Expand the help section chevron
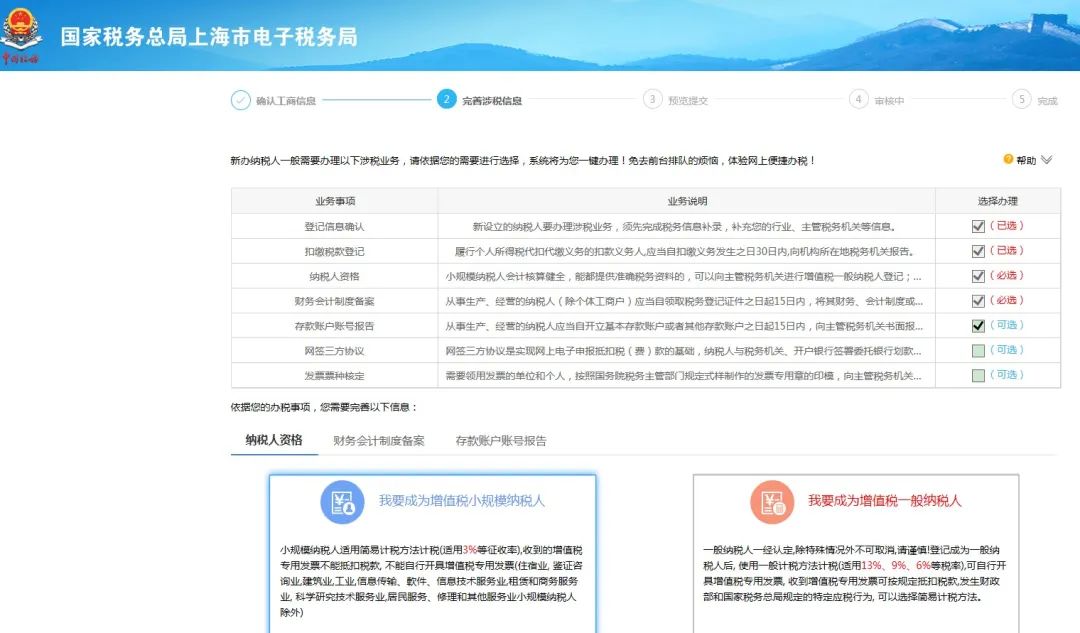 click(x=1047, y=159)
